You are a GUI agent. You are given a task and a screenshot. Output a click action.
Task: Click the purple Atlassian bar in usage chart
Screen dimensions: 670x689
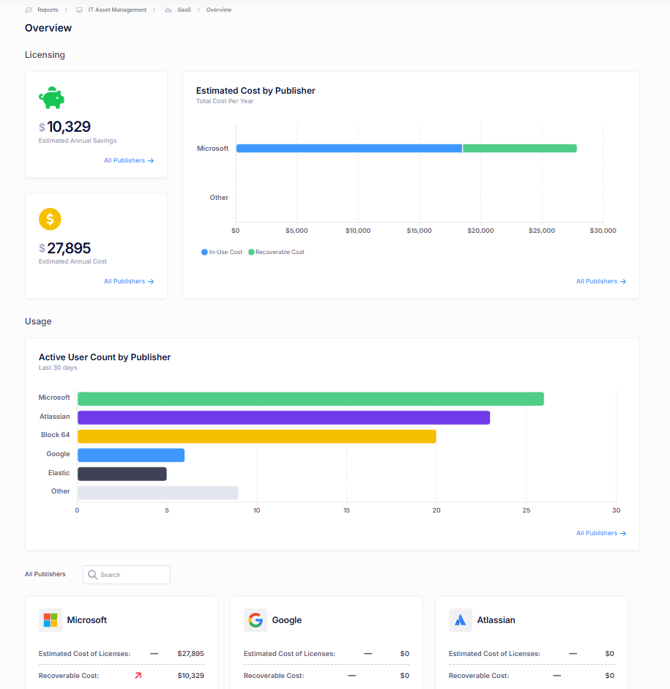(x=283, y=418)
